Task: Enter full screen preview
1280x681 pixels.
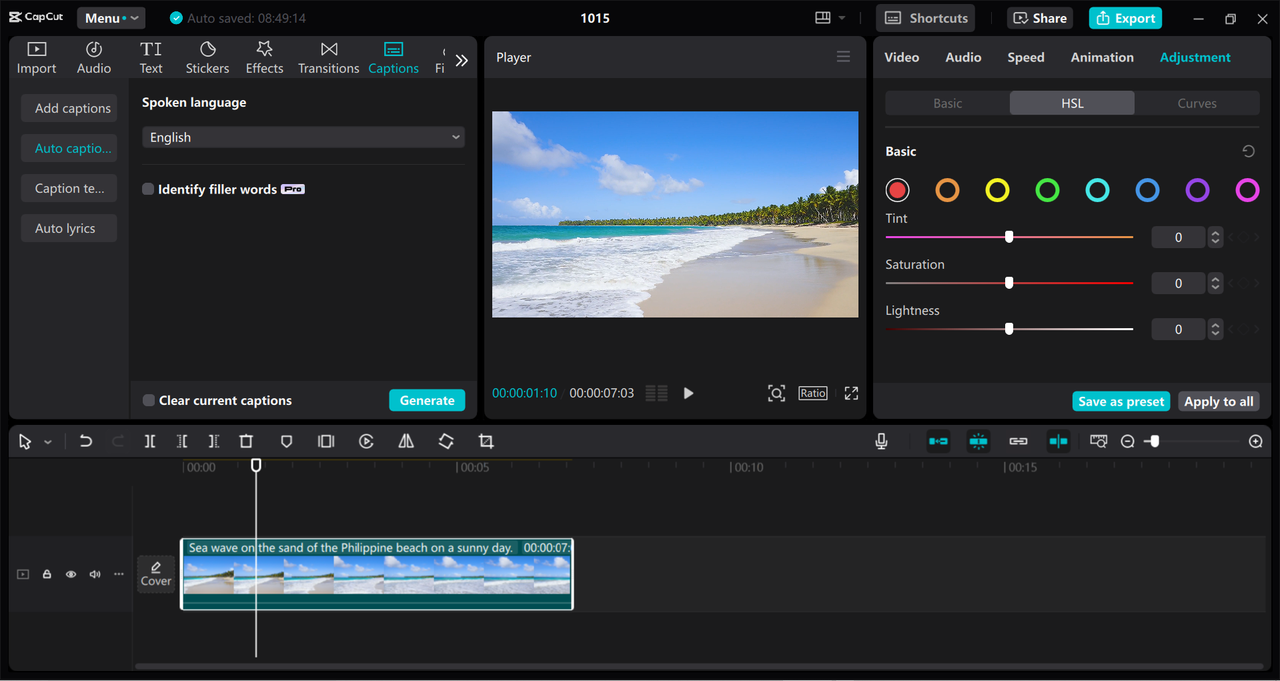Action: click(851, 393)
